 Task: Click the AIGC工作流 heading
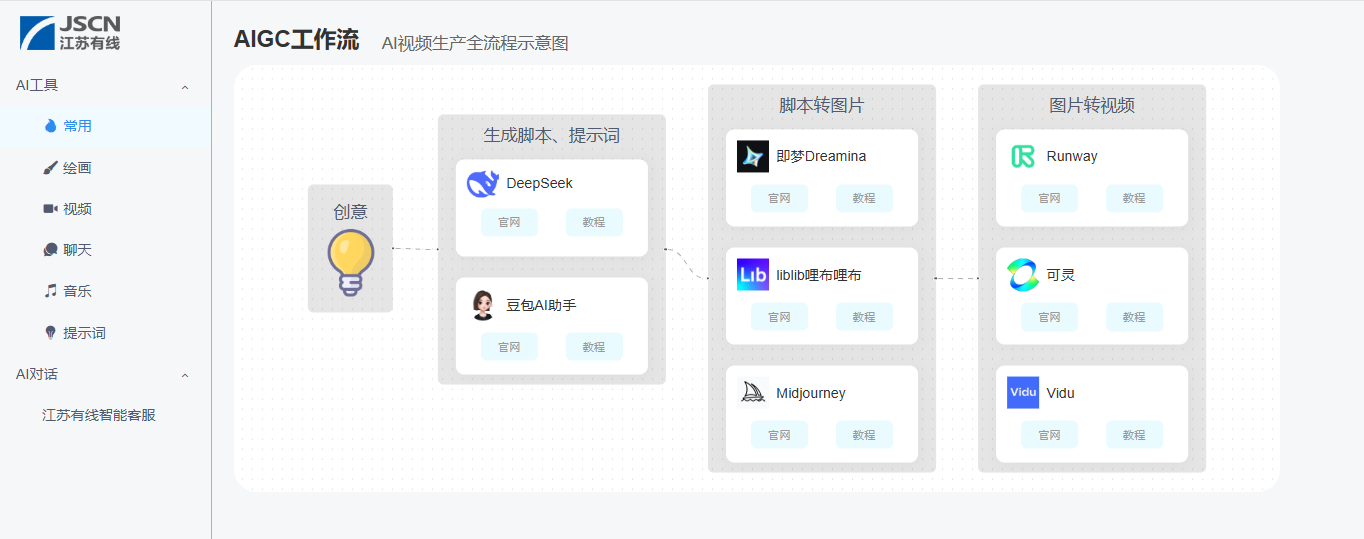point(296,40)
